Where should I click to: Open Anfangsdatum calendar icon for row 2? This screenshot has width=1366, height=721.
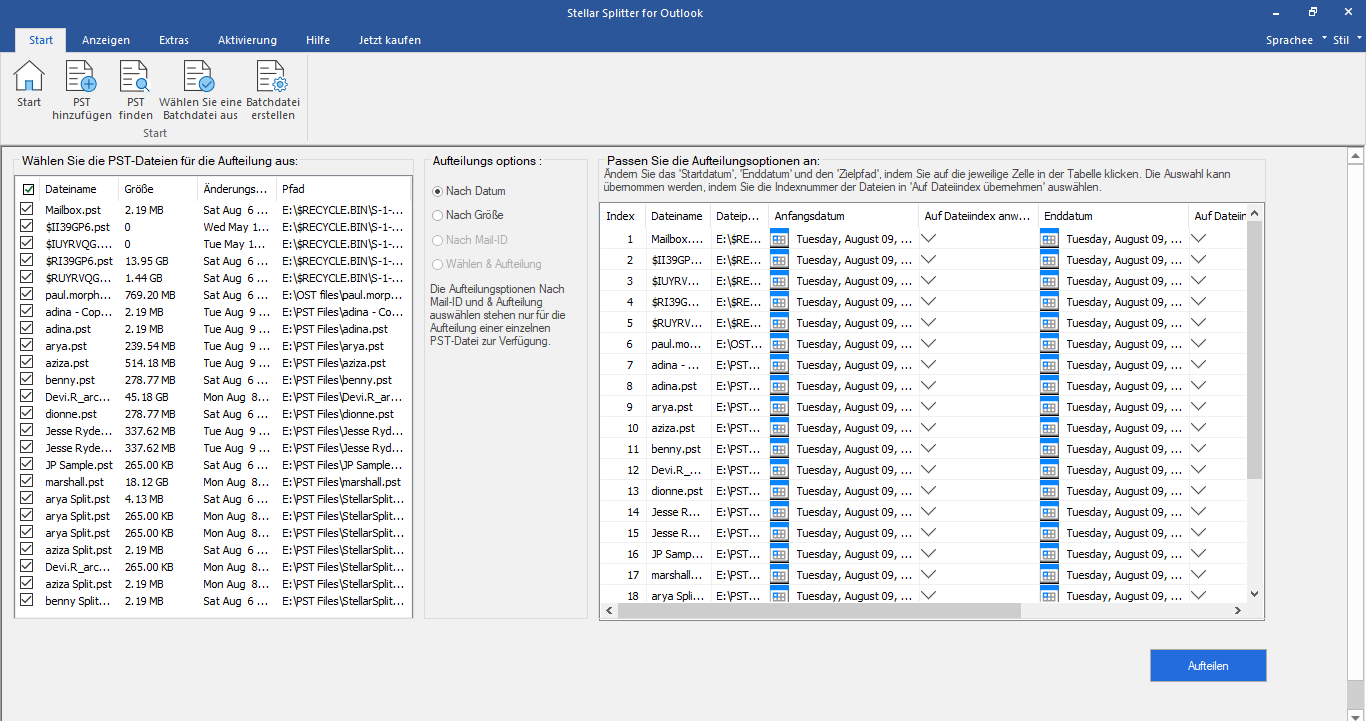[x=780, y=259]
